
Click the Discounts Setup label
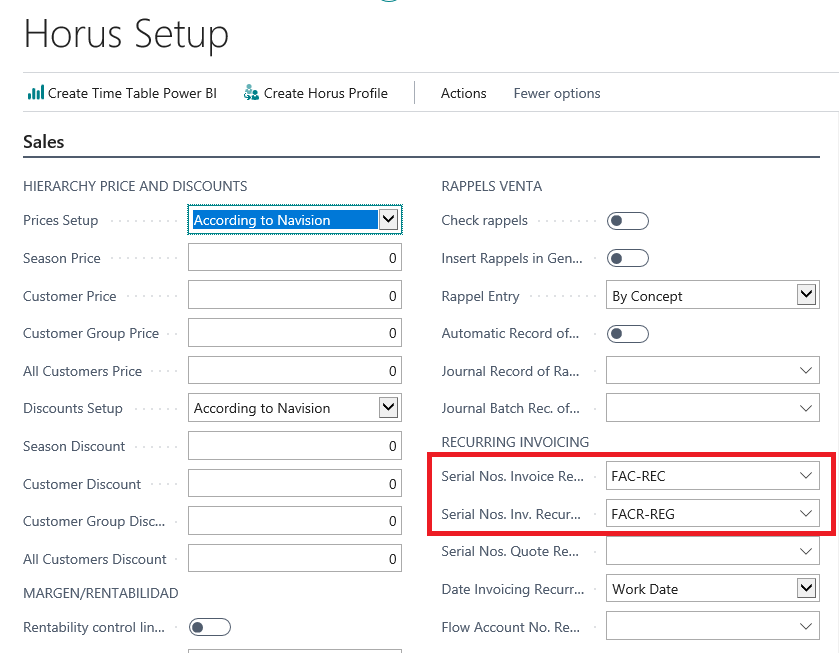(x=73, y=408)
